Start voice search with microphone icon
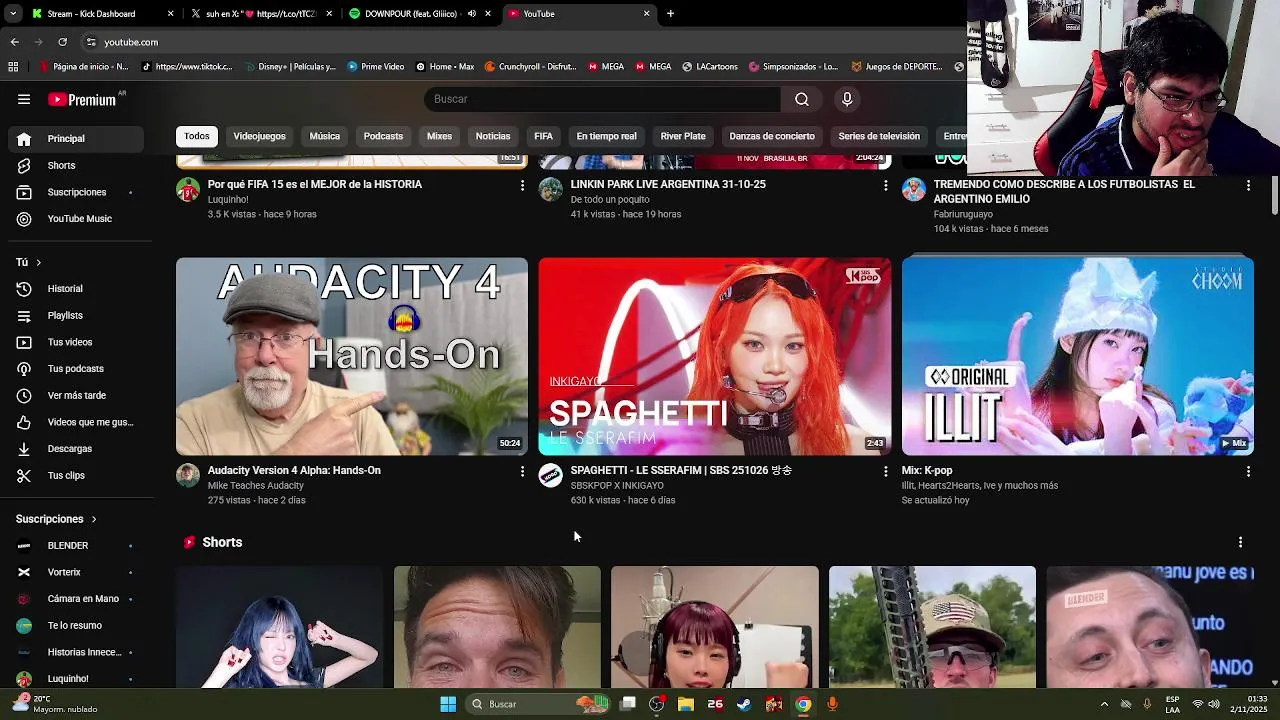This screenshot has height=720, width=1280. [847, 99]
